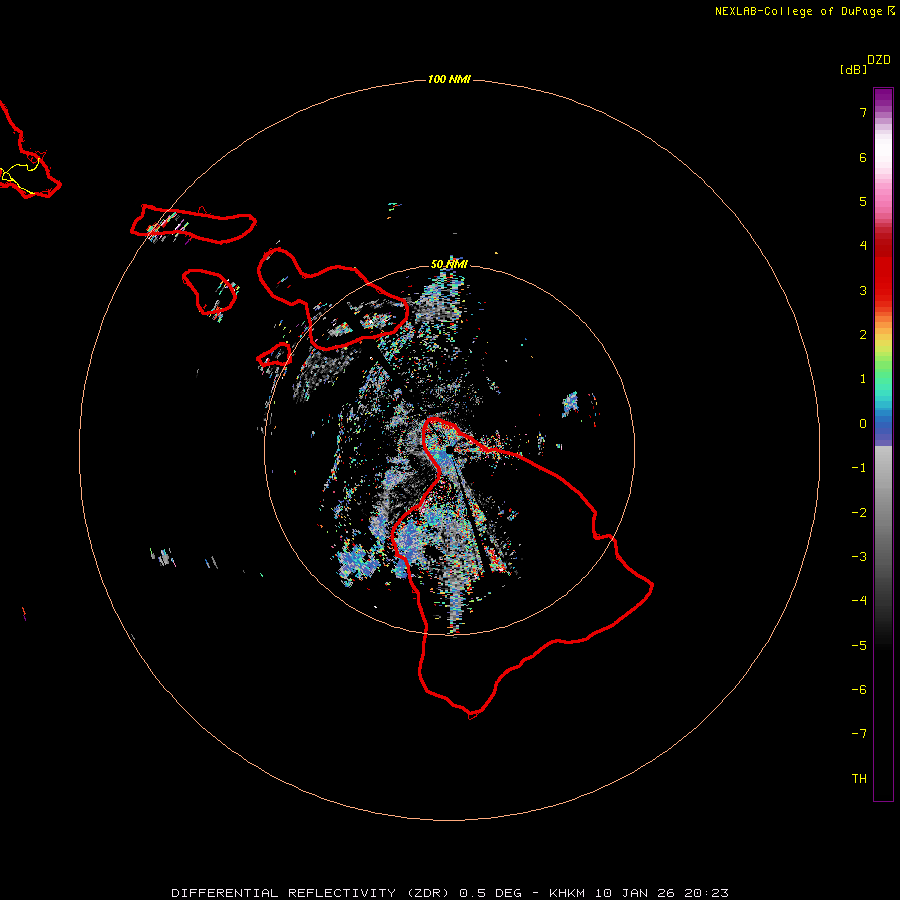Click the 6 value on color scale
The height and width of the screenshot is (900, 900).
pos(863,157)
